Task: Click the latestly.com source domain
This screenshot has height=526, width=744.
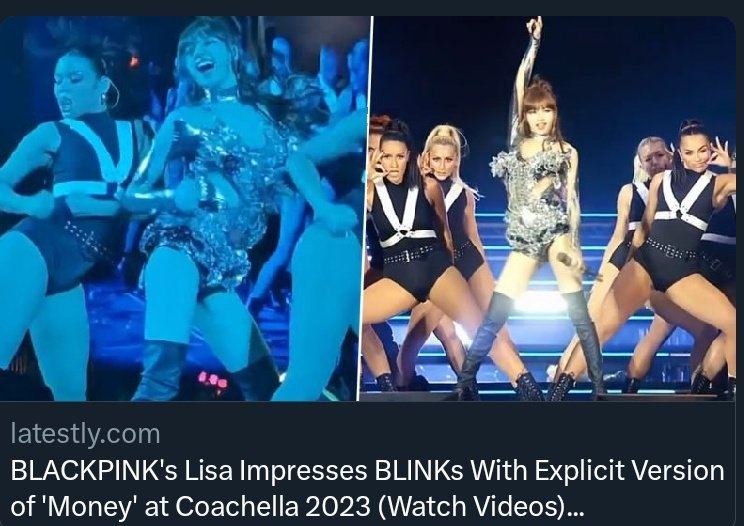Action: [85, 434]
